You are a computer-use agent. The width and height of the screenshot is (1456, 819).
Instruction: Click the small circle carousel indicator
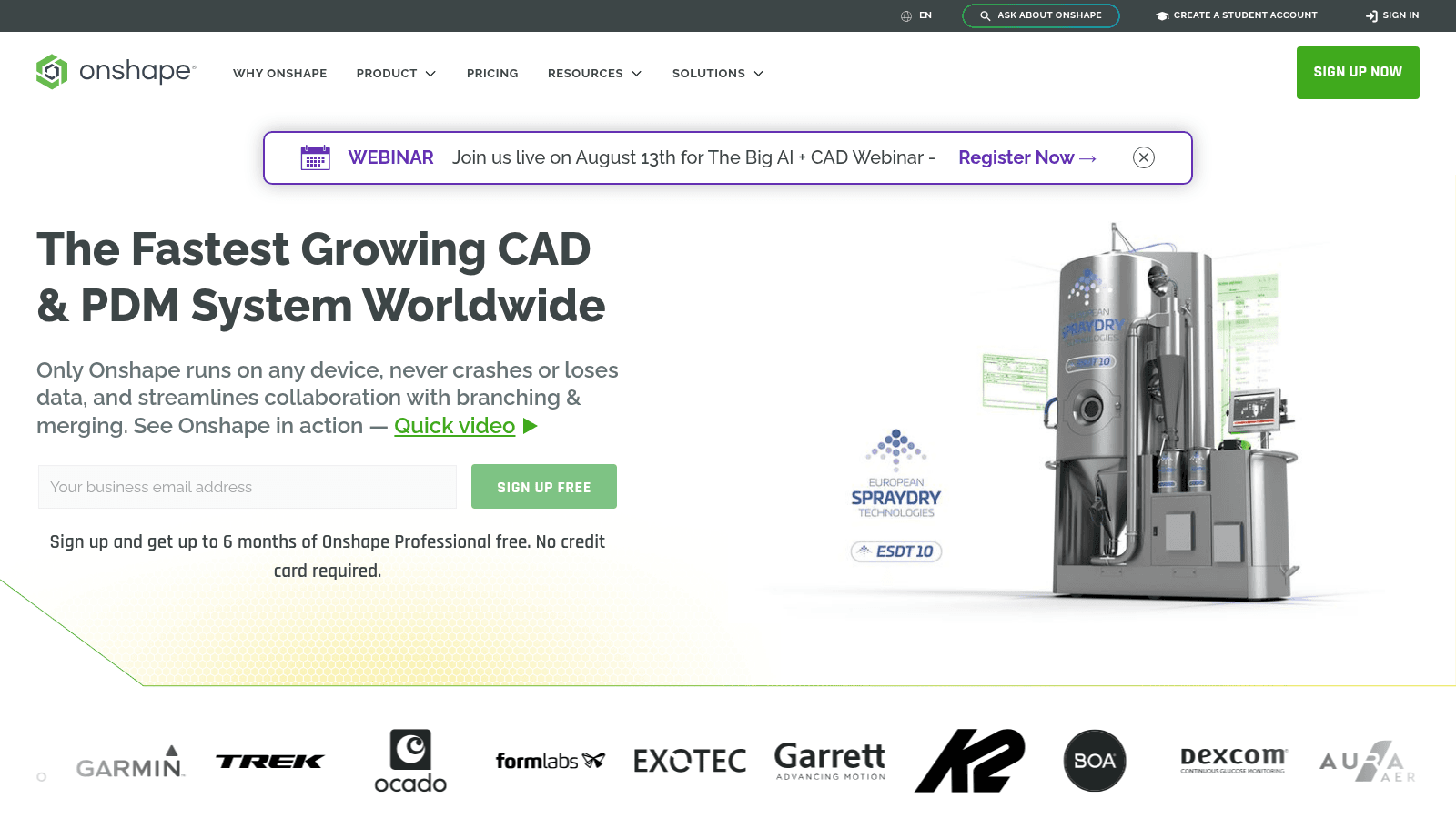pos(41,777)
